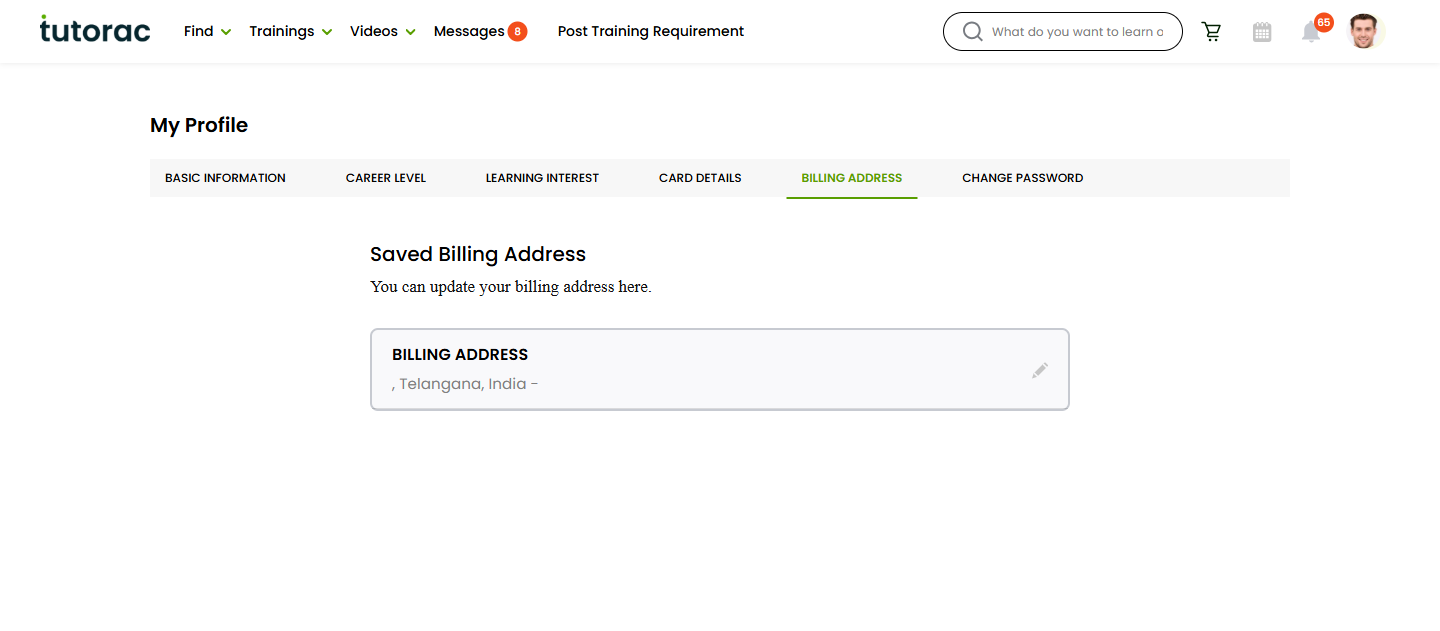Expand the Trainings dropdown menu
This screenshot has height=631, width=1440.
291,31
